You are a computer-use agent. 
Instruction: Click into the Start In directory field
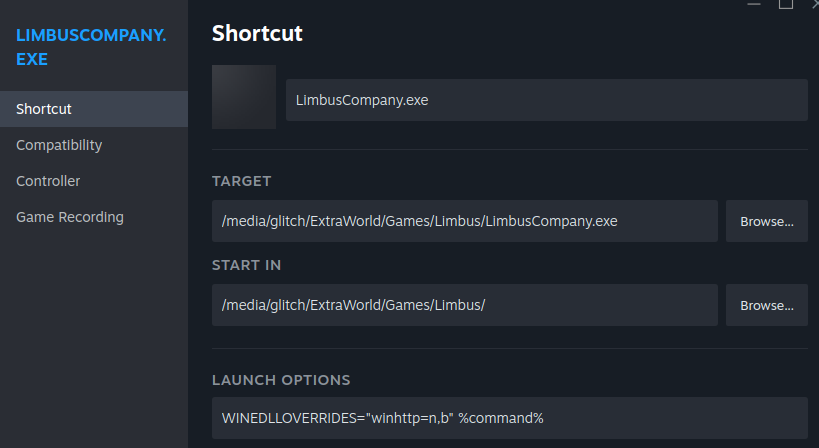pyautogui.click(x=465, y=305)
